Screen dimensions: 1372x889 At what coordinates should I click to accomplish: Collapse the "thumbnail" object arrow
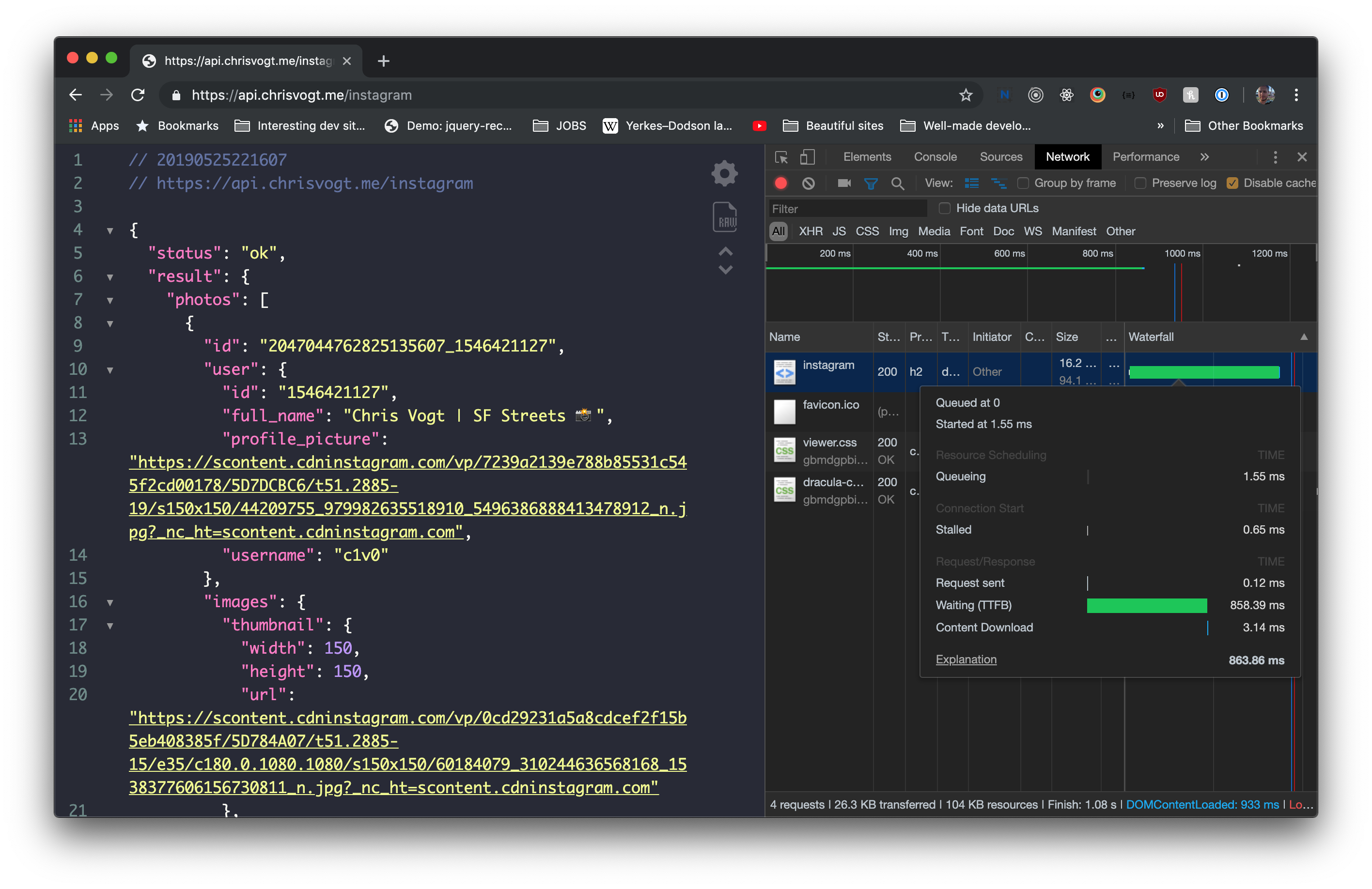[109, 626]
